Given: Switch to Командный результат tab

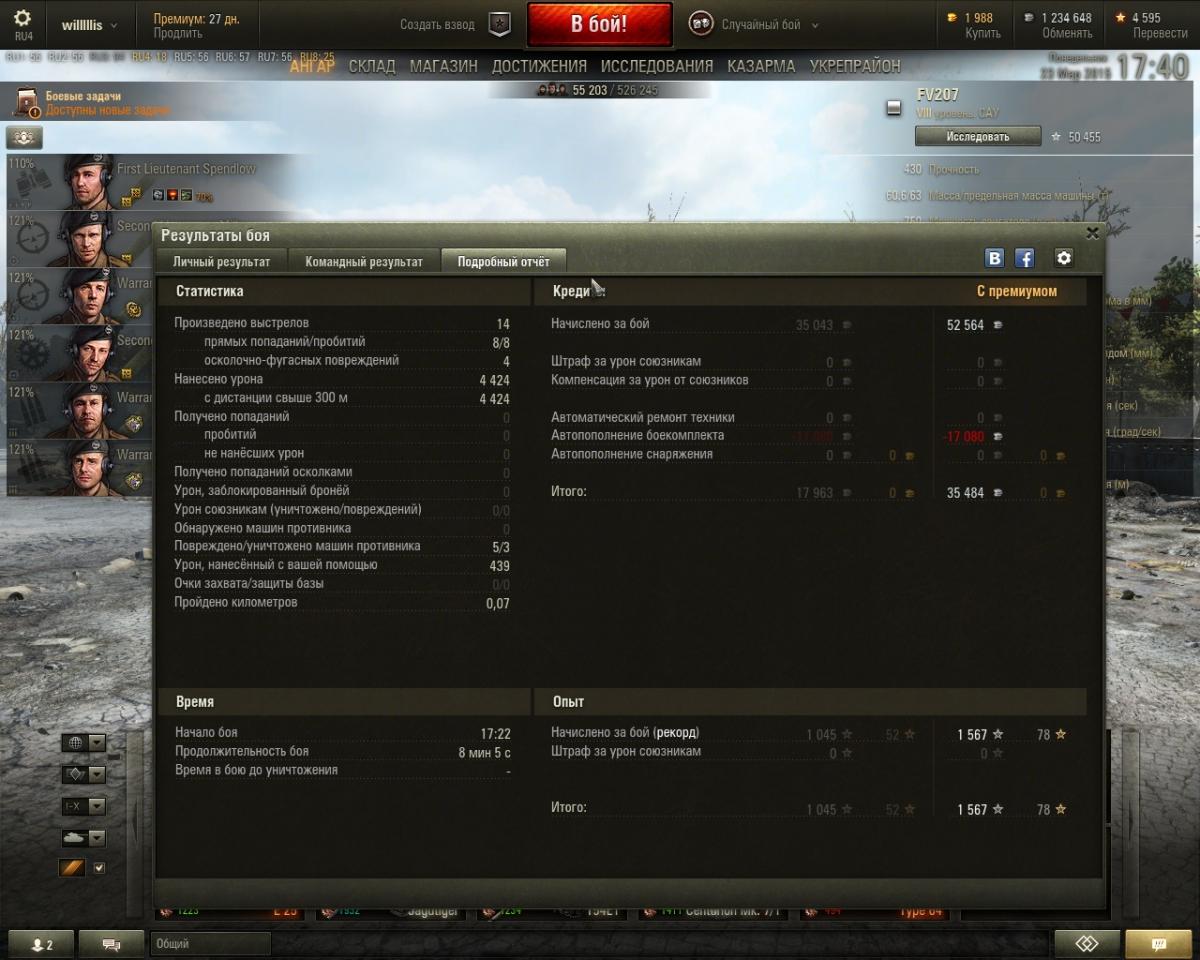Looking at the screenshot, I should [364, 262].
